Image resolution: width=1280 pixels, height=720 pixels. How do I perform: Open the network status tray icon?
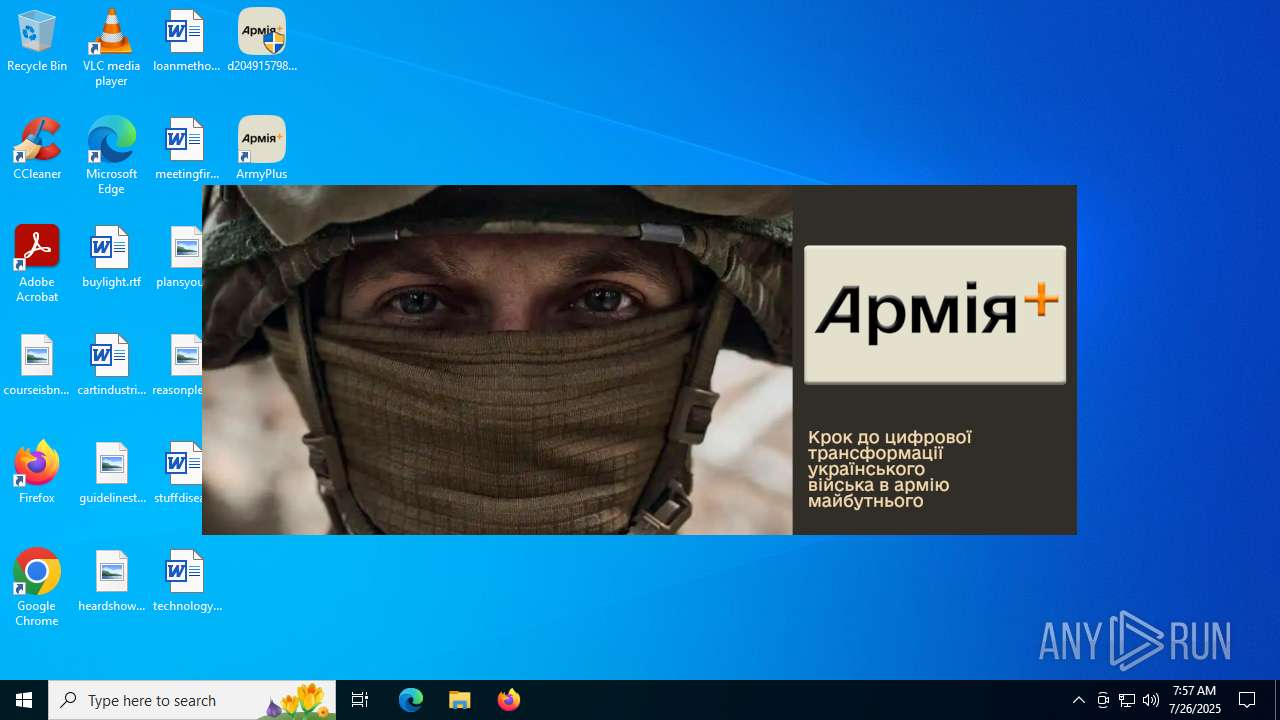[1127, 700]
